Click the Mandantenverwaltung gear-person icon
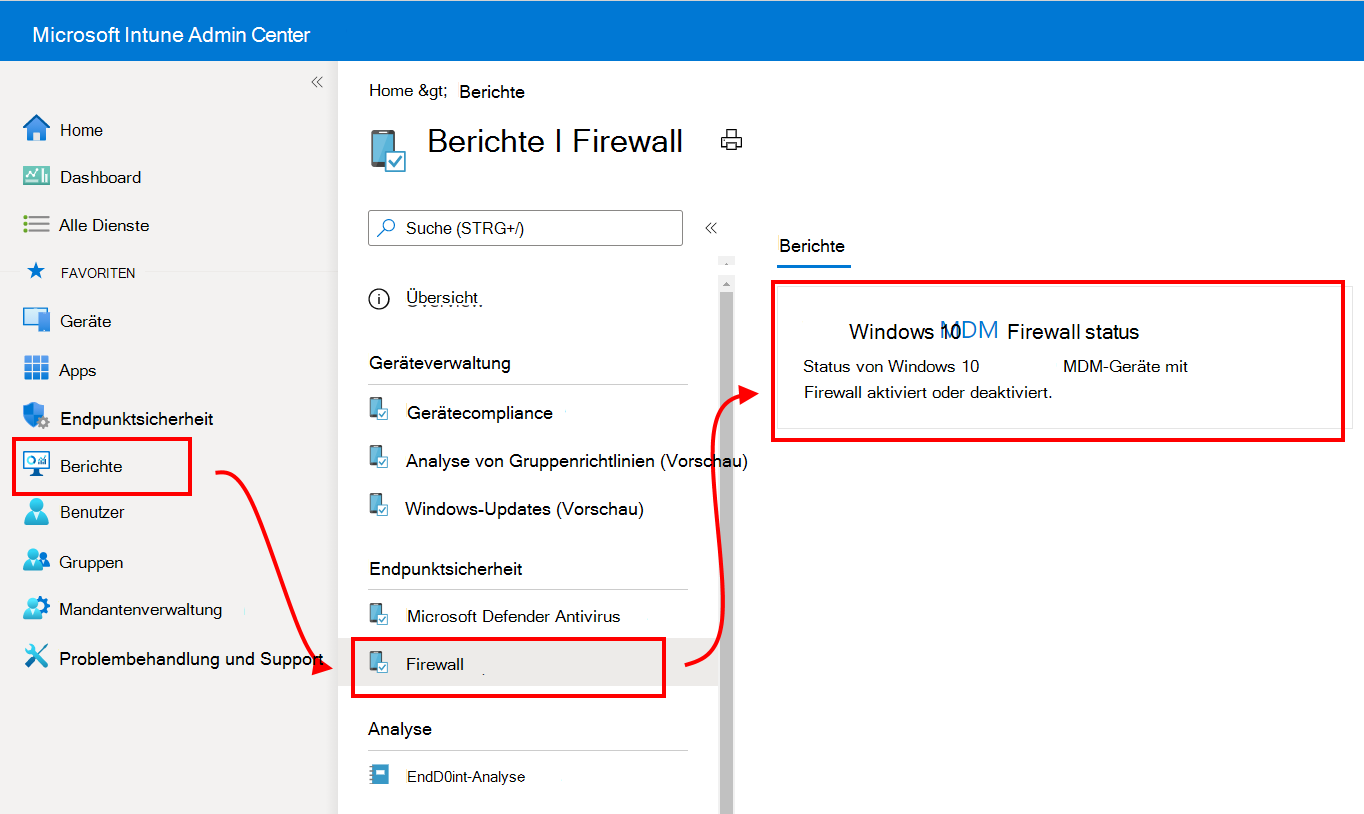The image size is (1364, 814). [x=36, y=608]
